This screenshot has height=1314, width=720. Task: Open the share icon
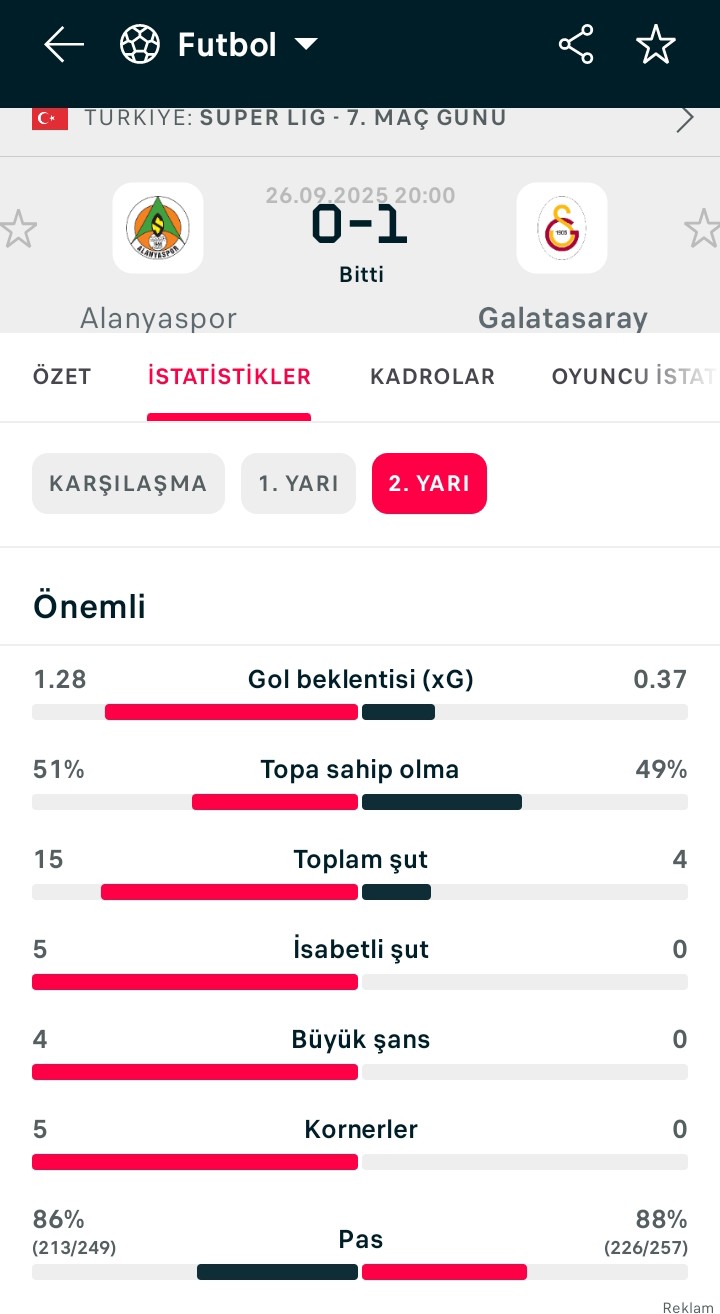click(576, 45)
